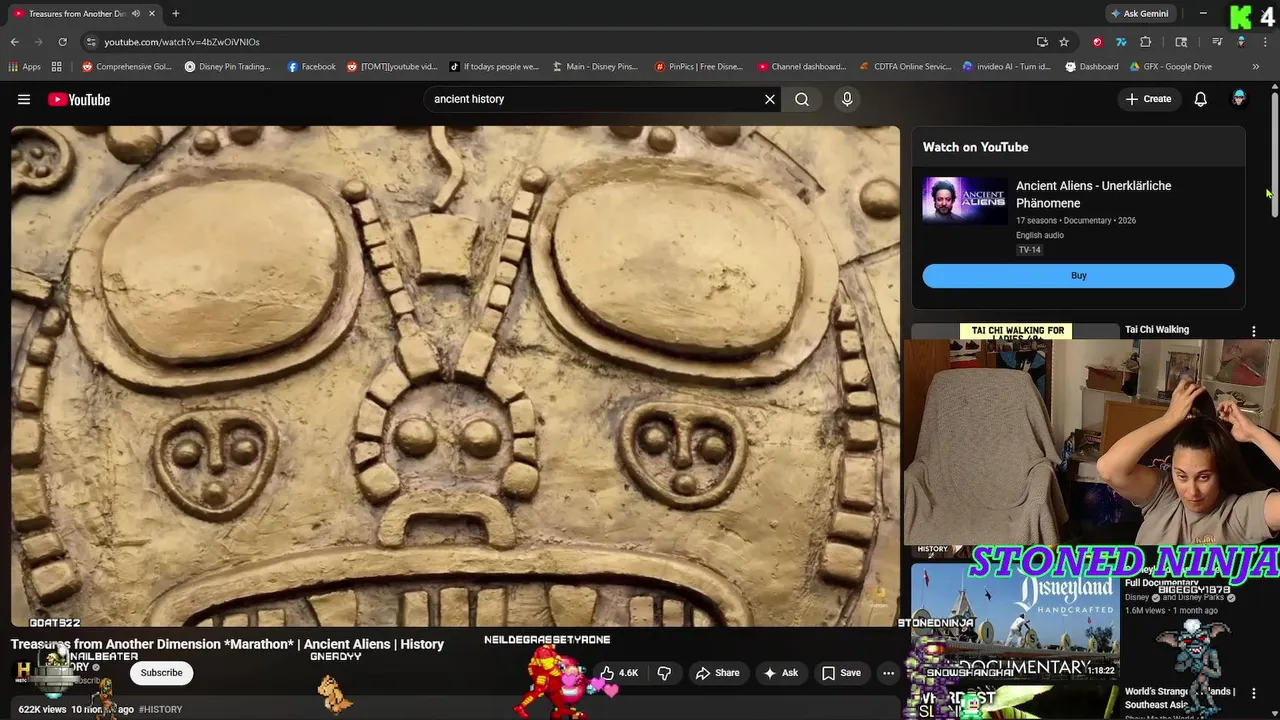Click the Ask button under the video
Screen dimensions: 1280x720
pyautogui.click(x=780, y=673)
